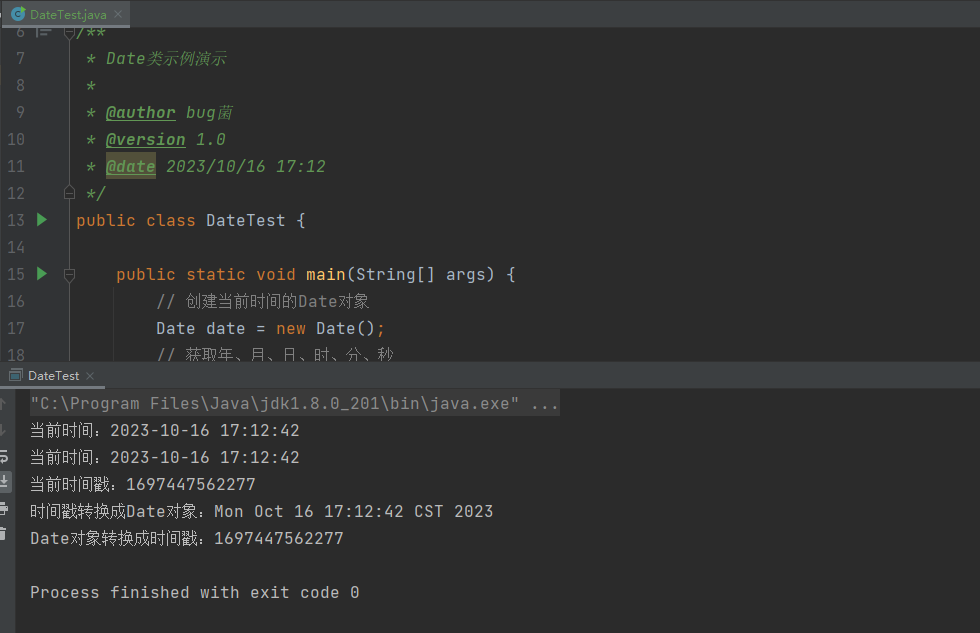Collapse the main method fold marker at line 15

[69, 274]
